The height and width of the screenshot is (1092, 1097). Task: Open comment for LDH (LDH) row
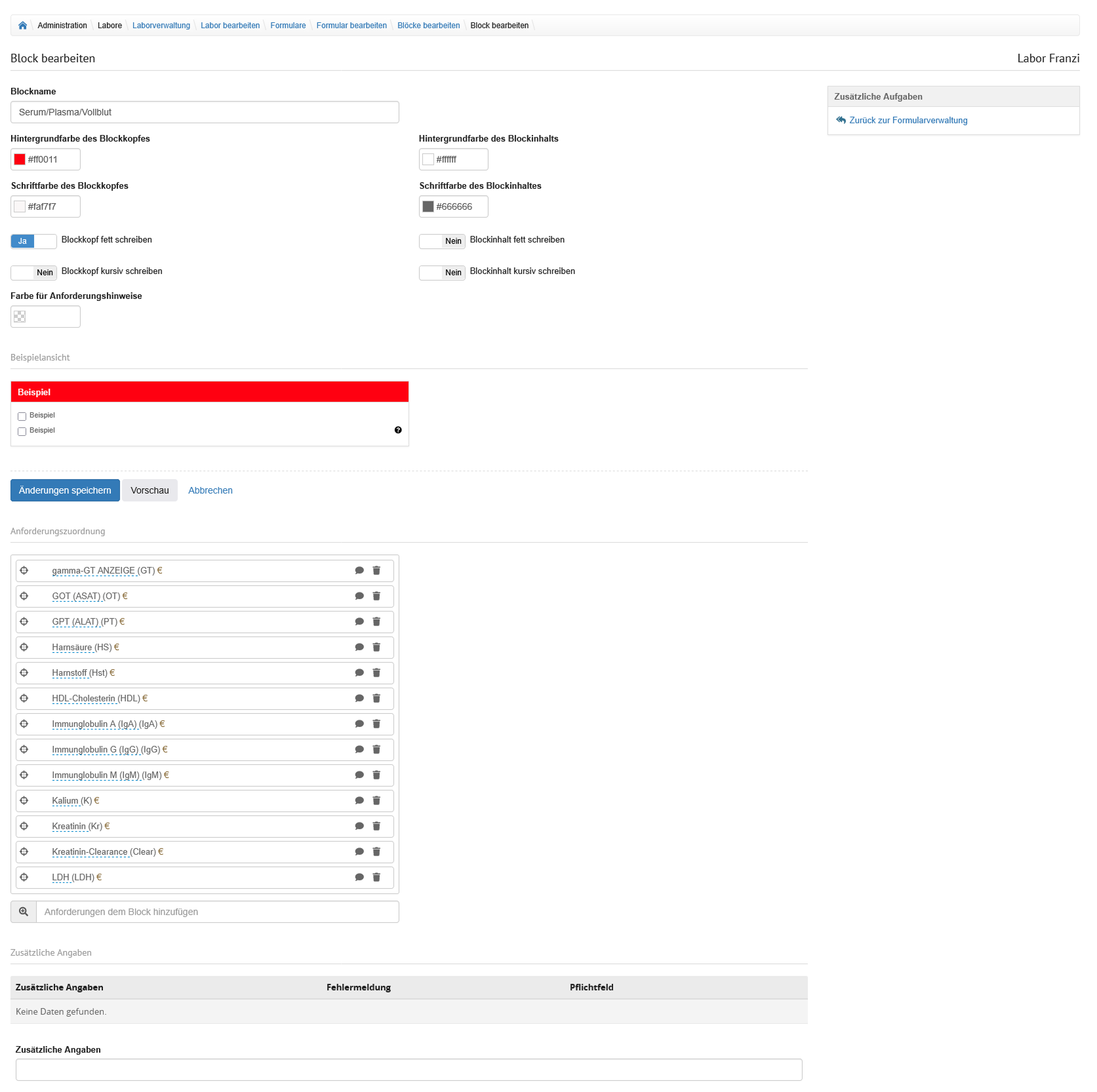(x=359, y=878)
